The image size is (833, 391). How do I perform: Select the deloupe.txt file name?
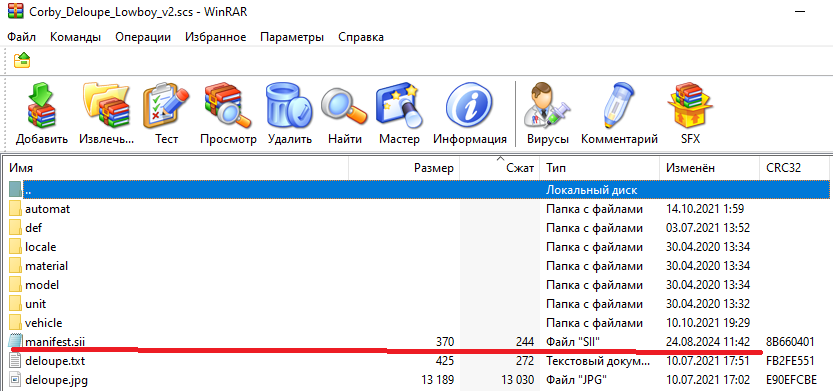click(x=55, y=361)
